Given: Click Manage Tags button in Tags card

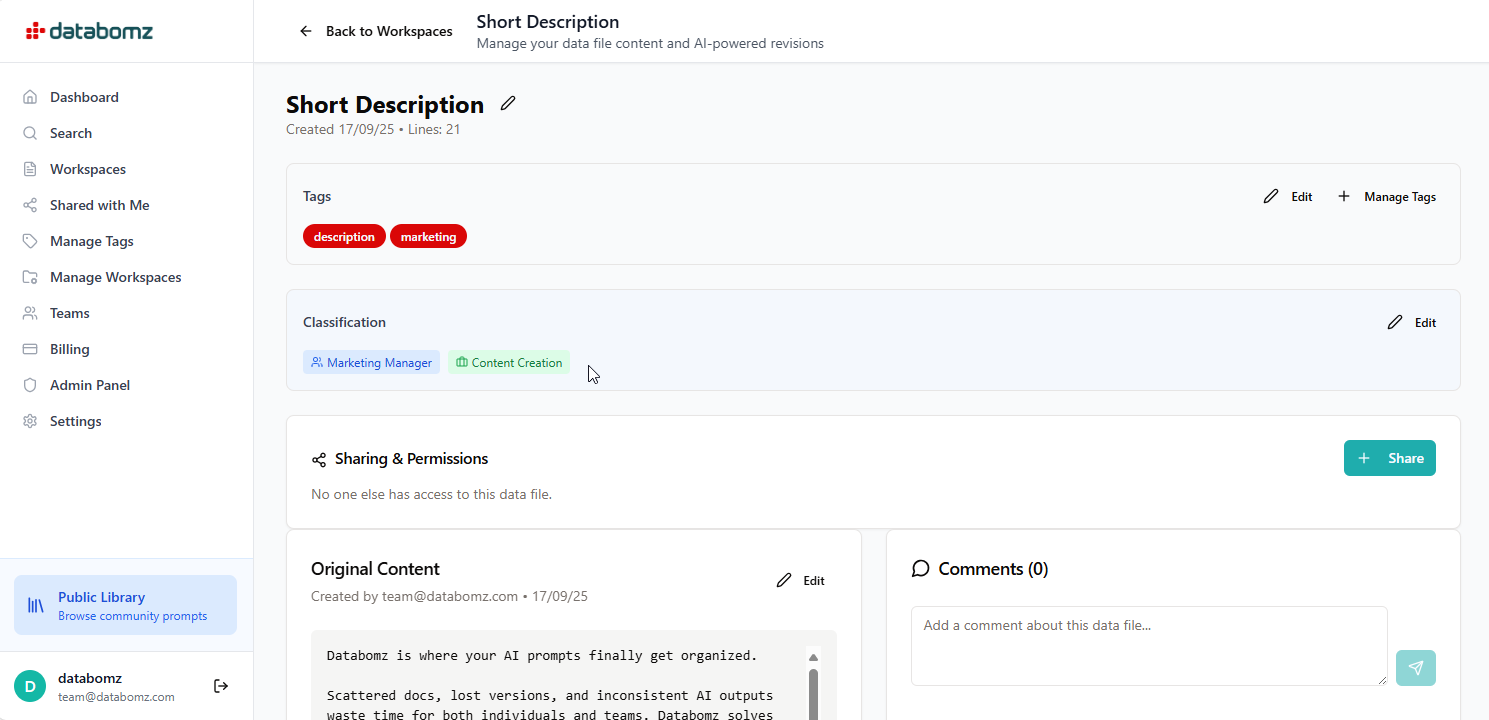Looking at the screenshot, I should [x=1387, y=197].
